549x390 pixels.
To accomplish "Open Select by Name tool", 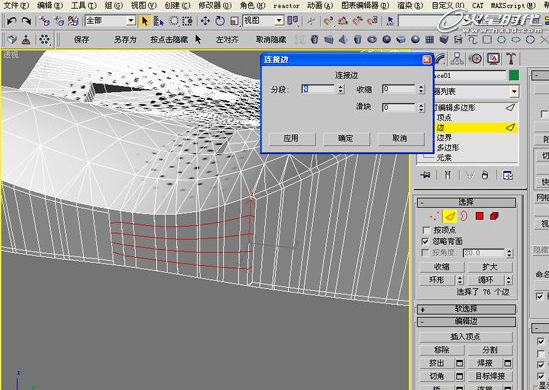I will (x=159, y=21).
